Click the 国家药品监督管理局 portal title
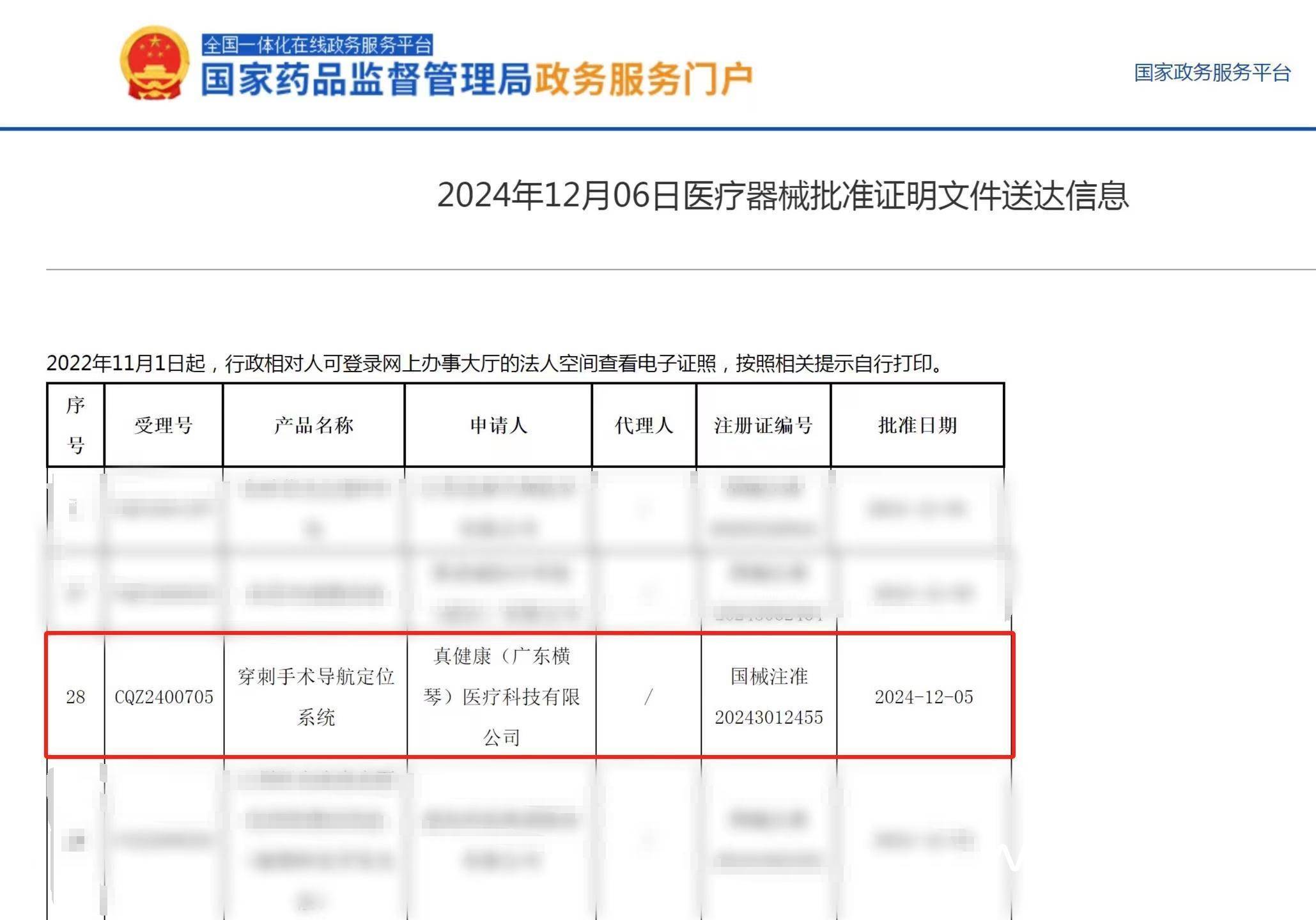Viewport: 1316px width, 920px height. pos(366,79)
